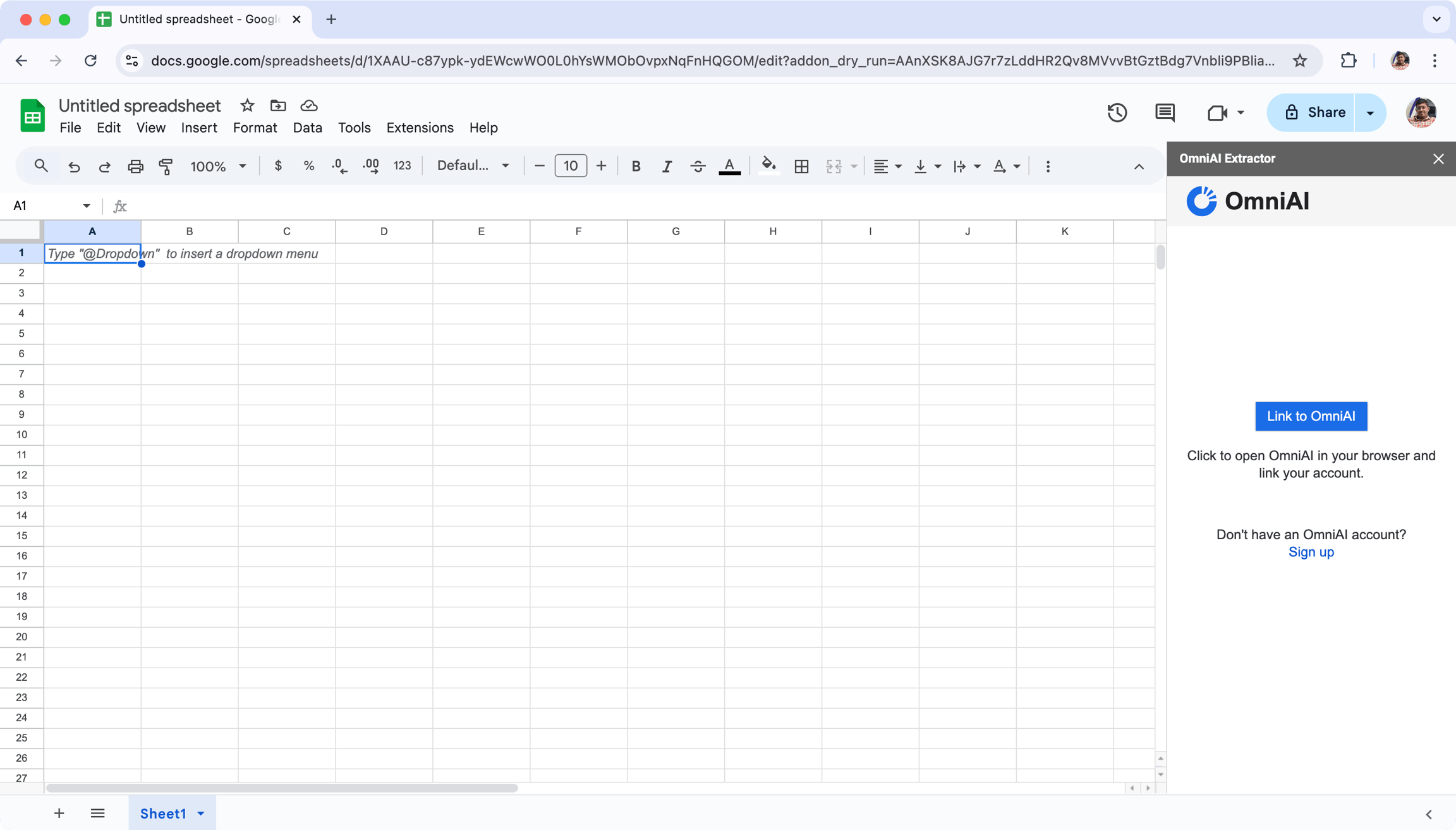
Task: Undo the last action
Action: 74,166
